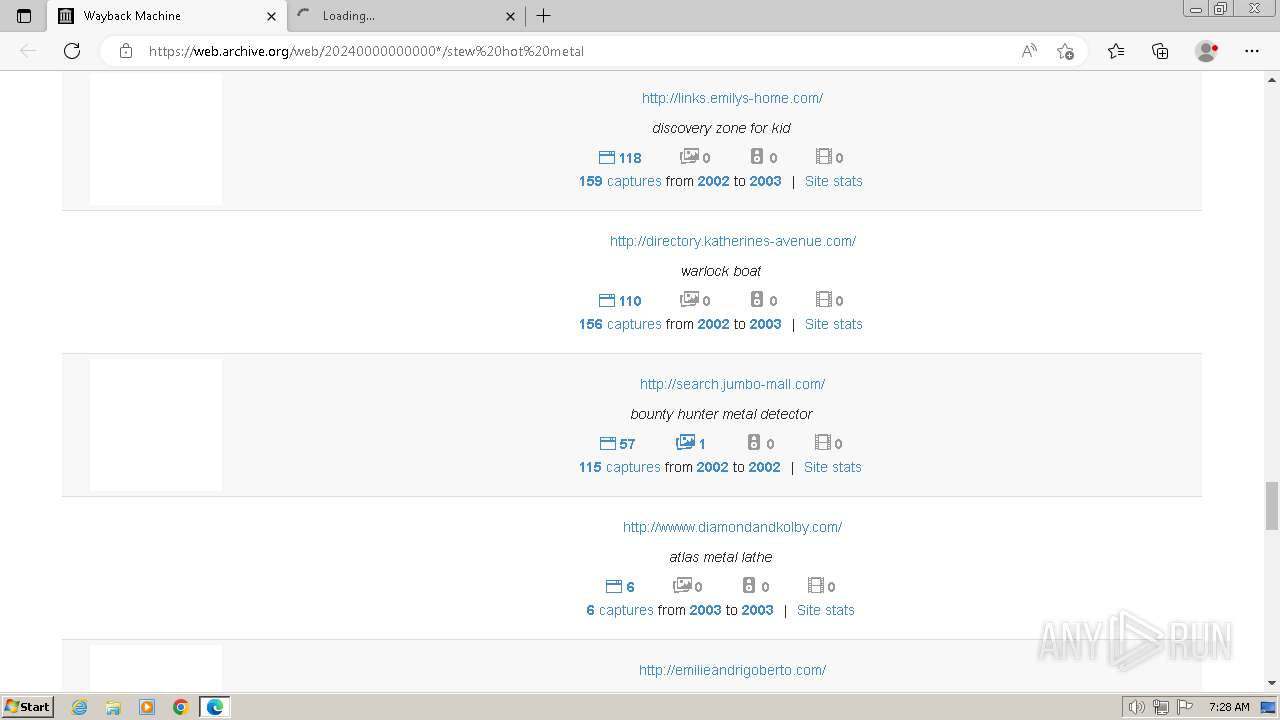Image resolution: width=1280 pixels, height=720 pixels.
Task: Open media player from taskbar
Action: 147,707
